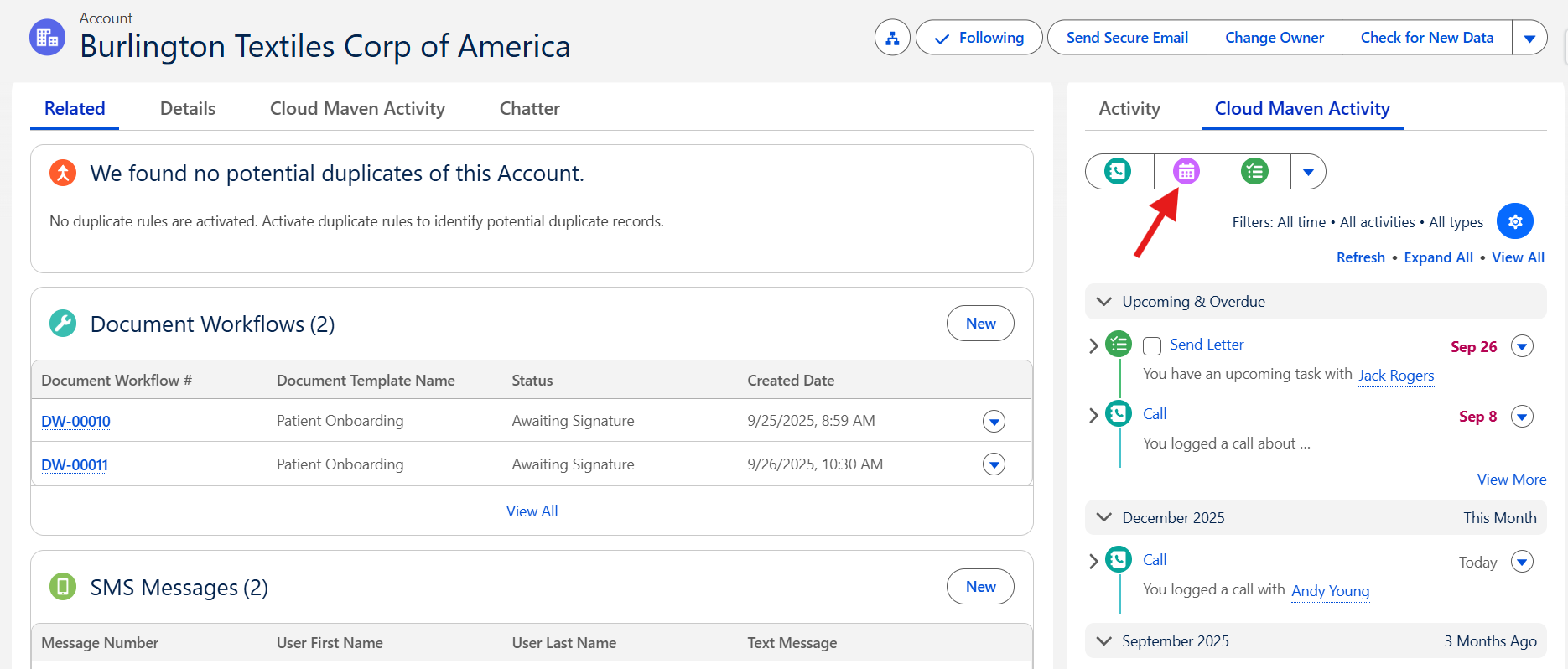The width and height of the screenshot is (1568, 669).
Task: Open document workflow DW-00011
Action: [x=75, y=465]
